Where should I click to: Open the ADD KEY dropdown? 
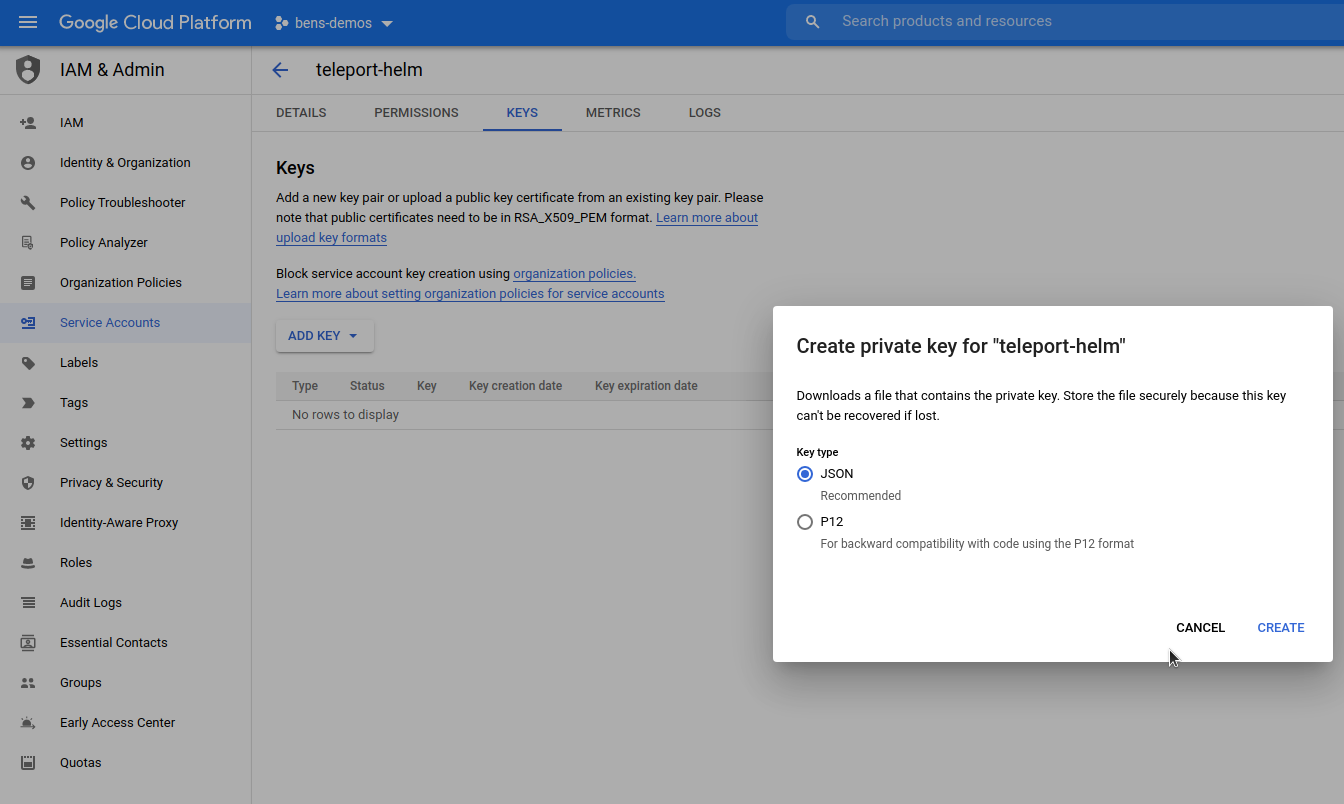pyautogui.click(x=324, y=336)
